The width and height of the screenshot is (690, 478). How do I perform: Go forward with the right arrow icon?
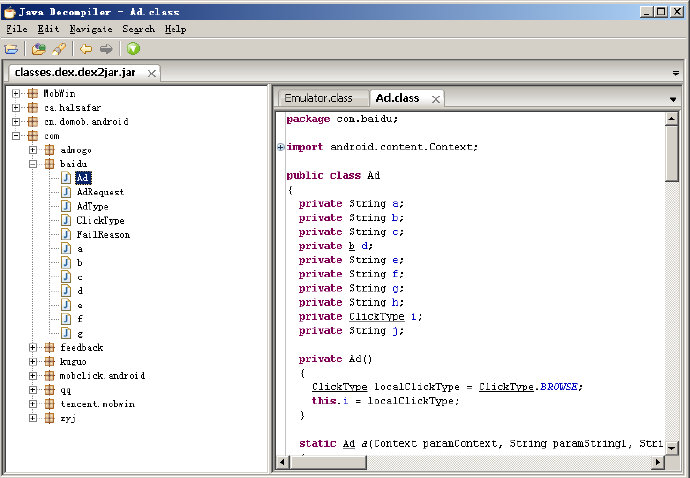point(106,49)
